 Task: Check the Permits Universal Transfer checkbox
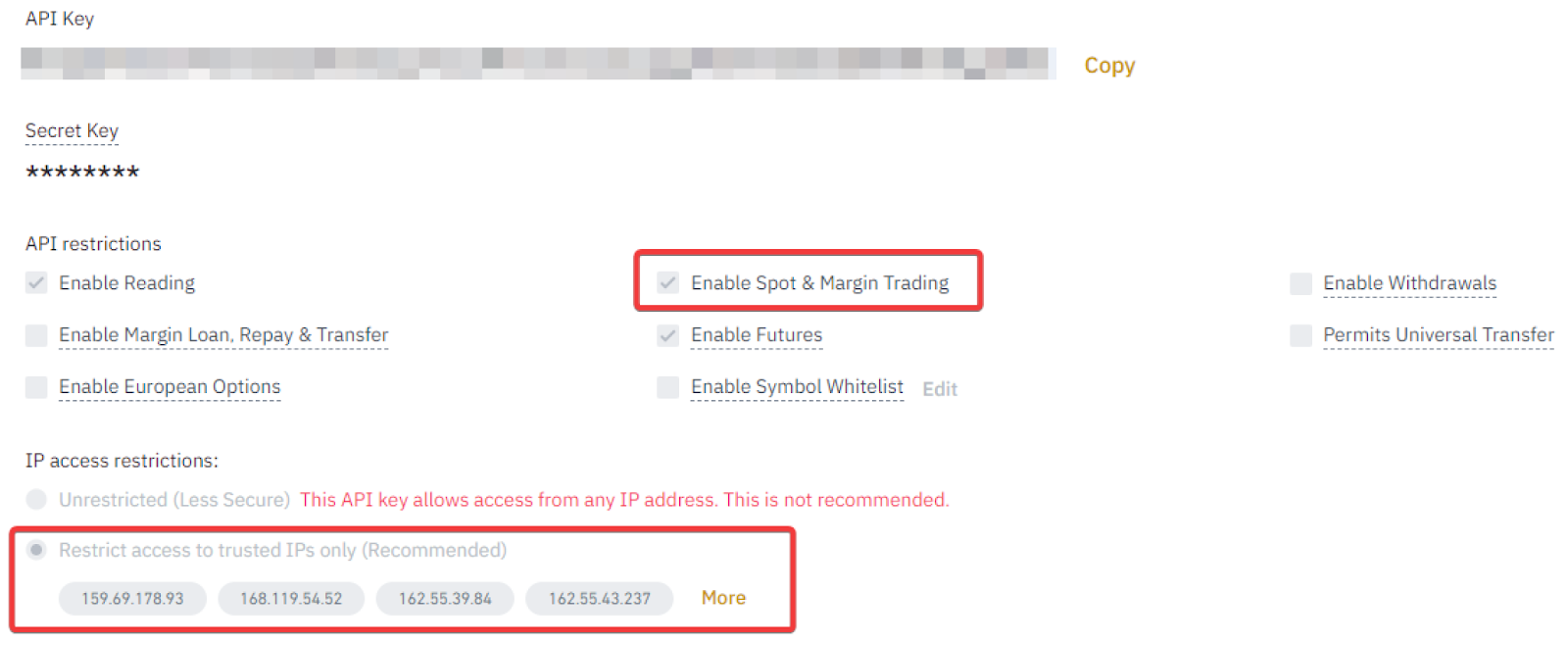pos(1300,335)
